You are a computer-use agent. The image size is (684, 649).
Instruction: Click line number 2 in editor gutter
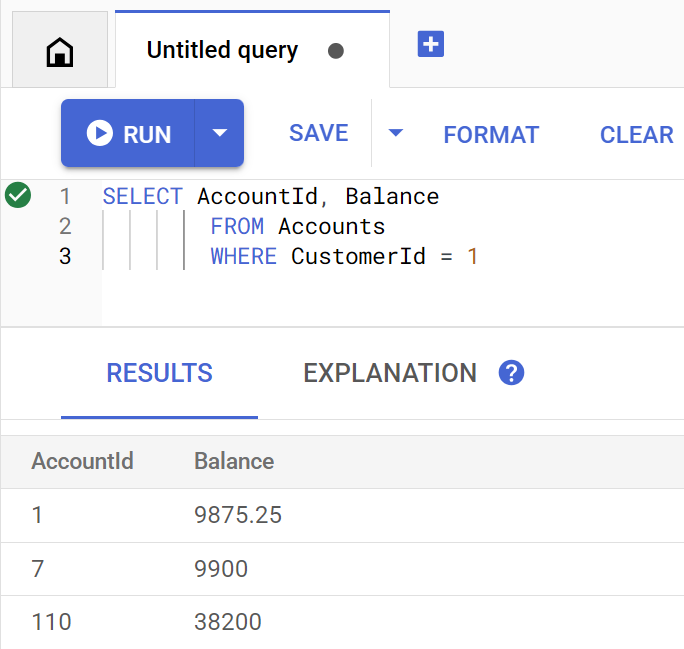click(65, 227)
